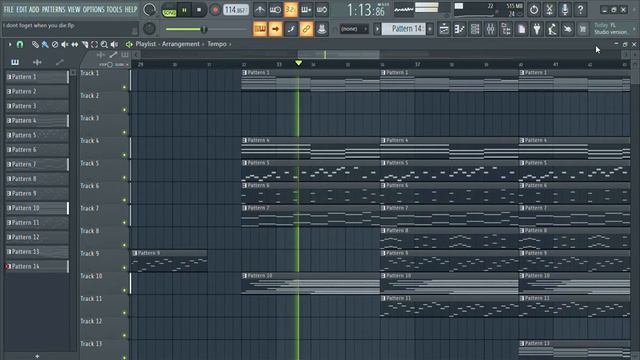Open the Channel rack
This screenshot has height=360, width=640.
click(475, 29)
